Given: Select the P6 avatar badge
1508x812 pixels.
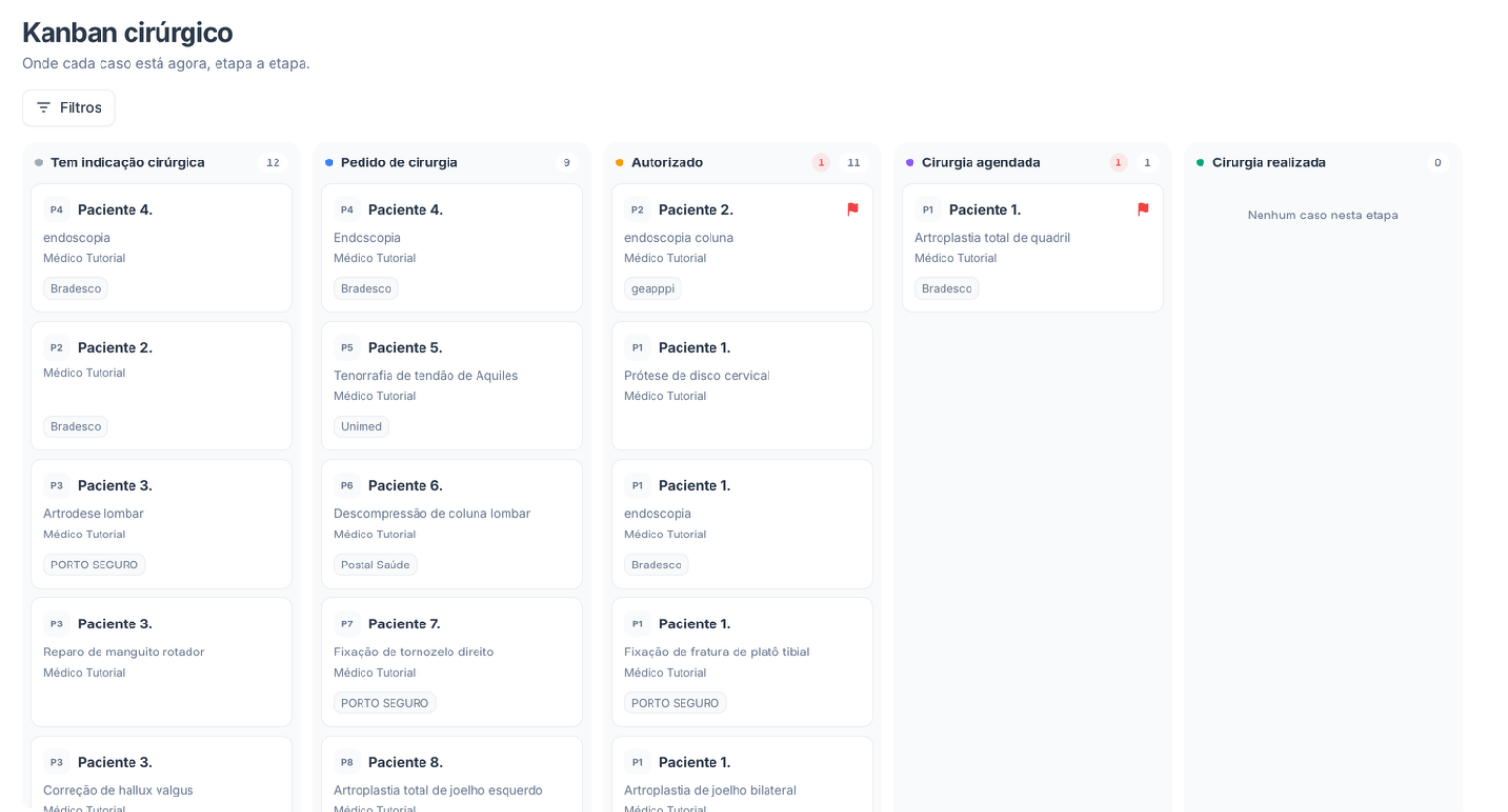Looking at the screenshot, I should pos(347,486).
